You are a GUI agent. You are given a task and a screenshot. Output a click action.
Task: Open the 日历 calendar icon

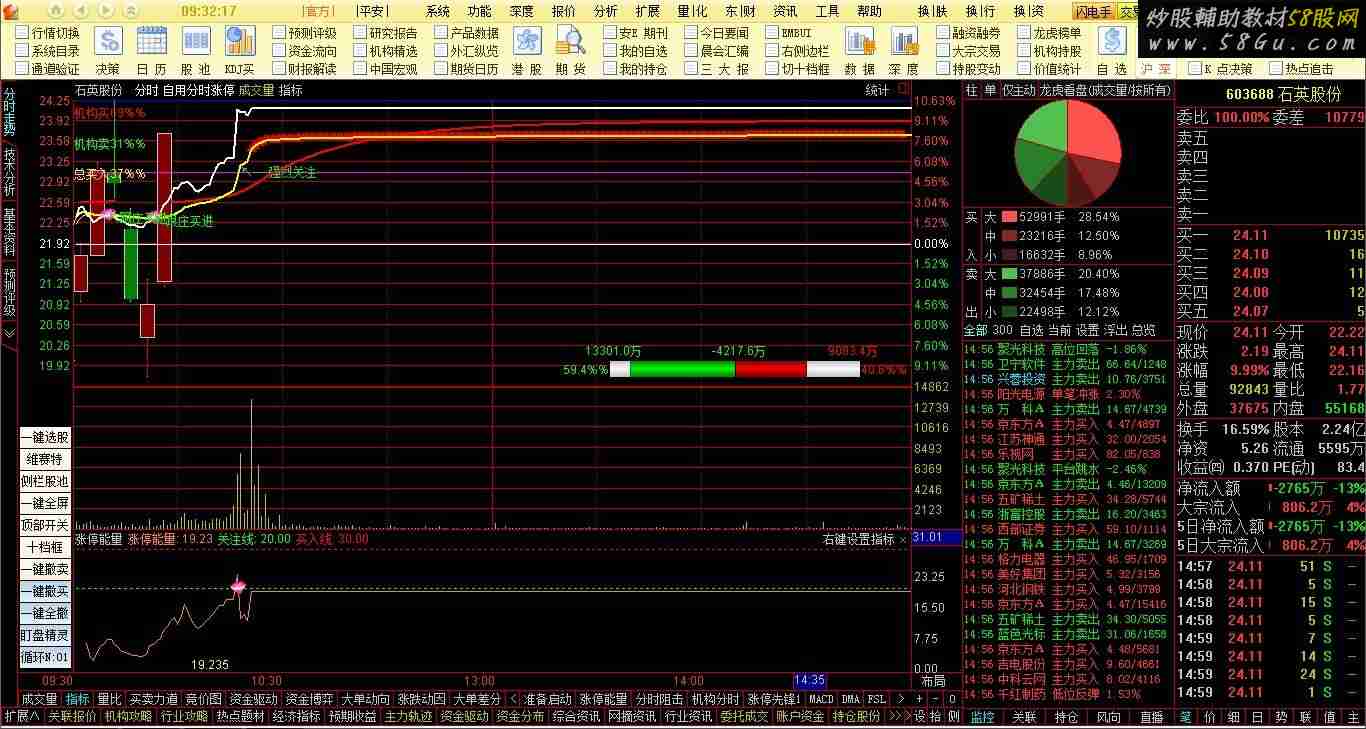click(152, 41)
